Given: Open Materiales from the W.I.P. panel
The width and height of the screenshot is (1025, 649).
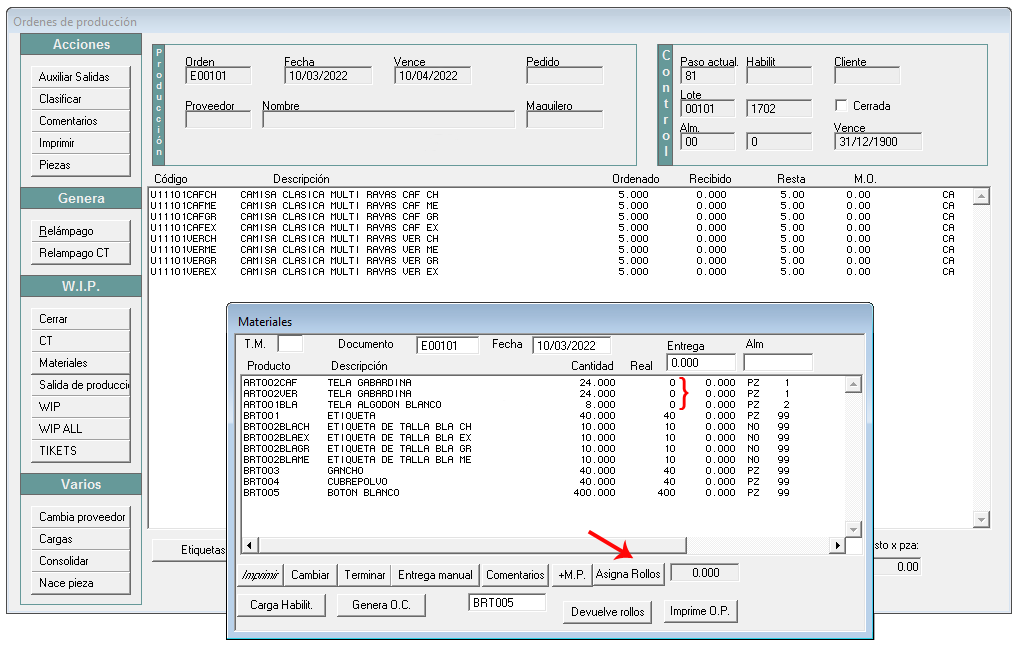Looking at the screenshot, I should [x=80, y=363].
